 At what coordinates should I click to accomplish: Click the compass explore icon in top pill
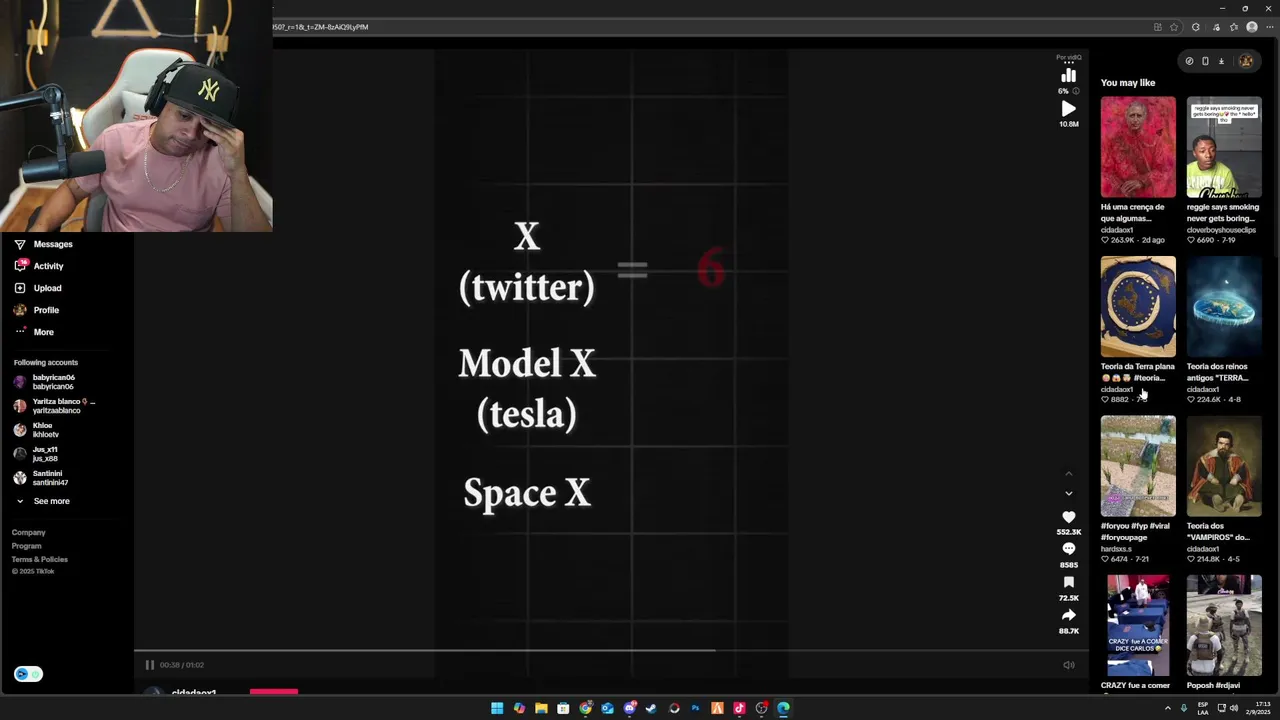(1189, 61)
